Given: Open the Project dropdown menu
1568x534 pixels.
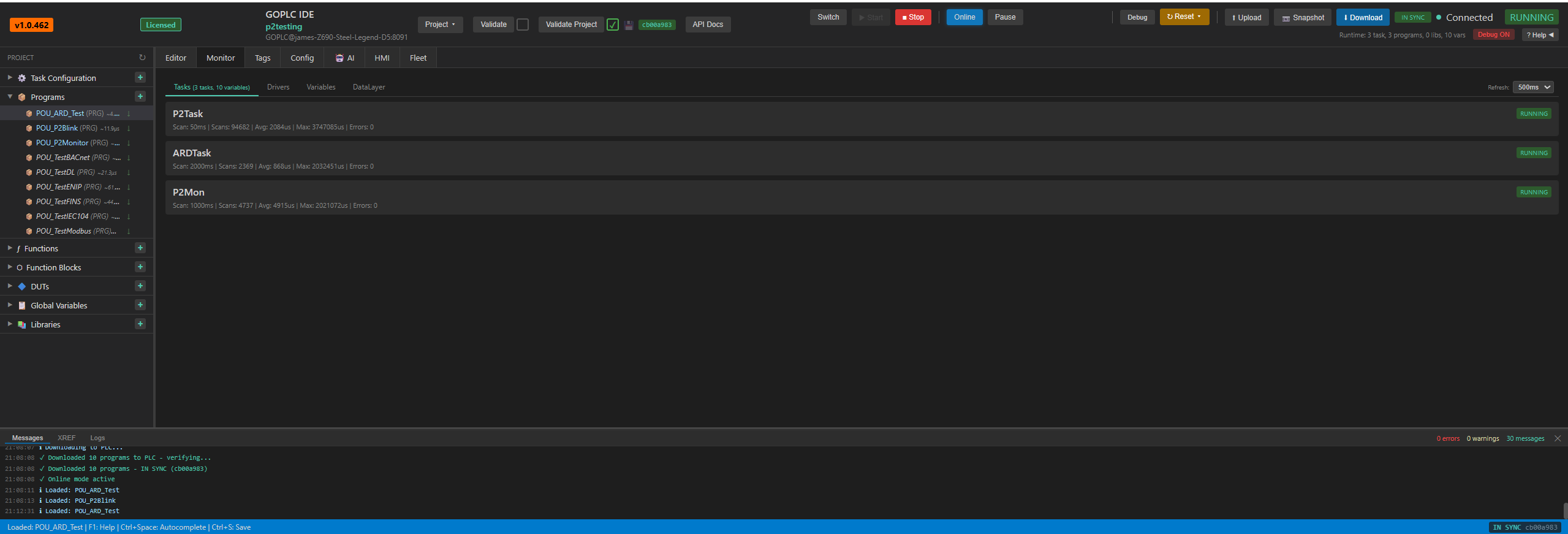Looking at the screenshot, I should tap(440, 25).
